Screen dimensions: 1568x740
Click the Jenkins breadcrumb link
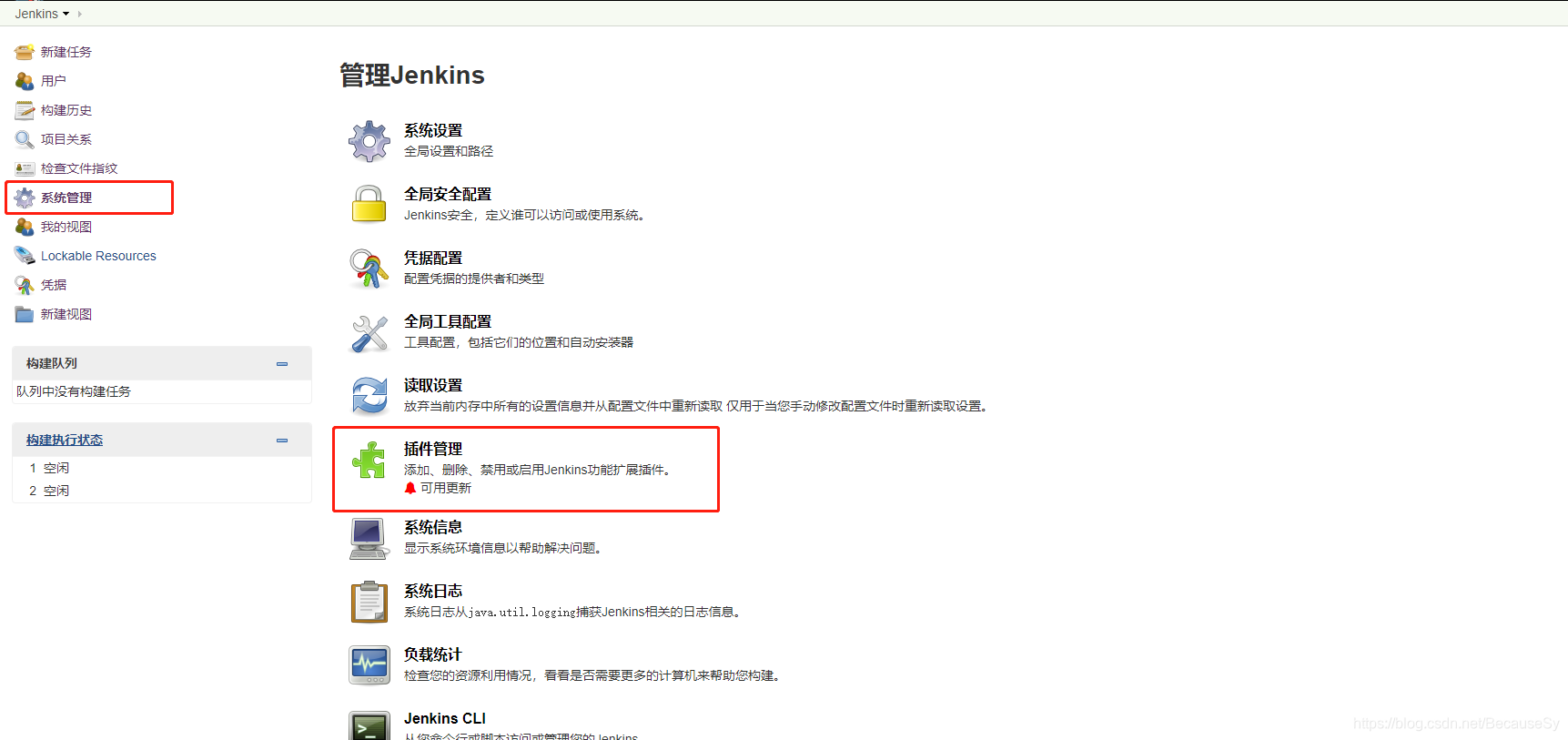[36, 14]
